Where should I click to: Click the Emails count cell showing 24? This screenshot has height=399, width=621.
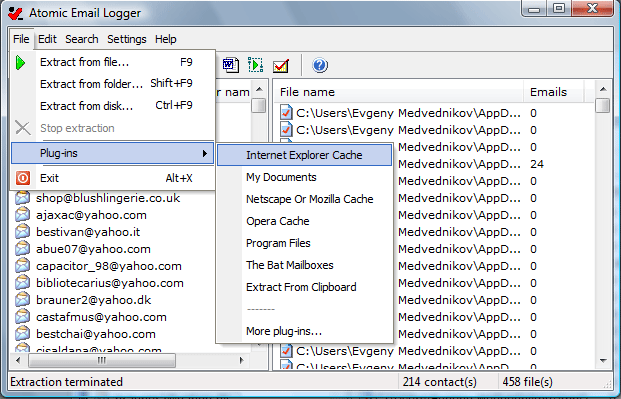pyautogui.click(x=537, y=164)
